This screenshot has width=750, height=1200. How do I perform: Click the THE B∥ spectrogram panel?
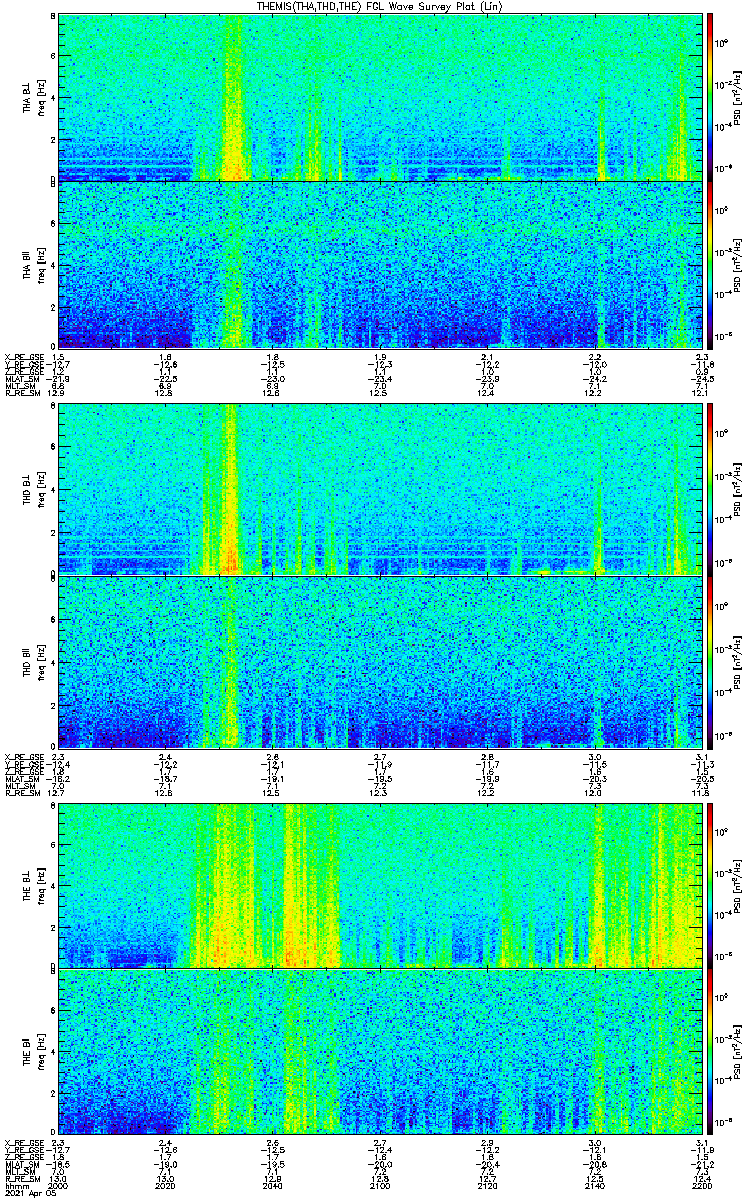coord(381,1052)
